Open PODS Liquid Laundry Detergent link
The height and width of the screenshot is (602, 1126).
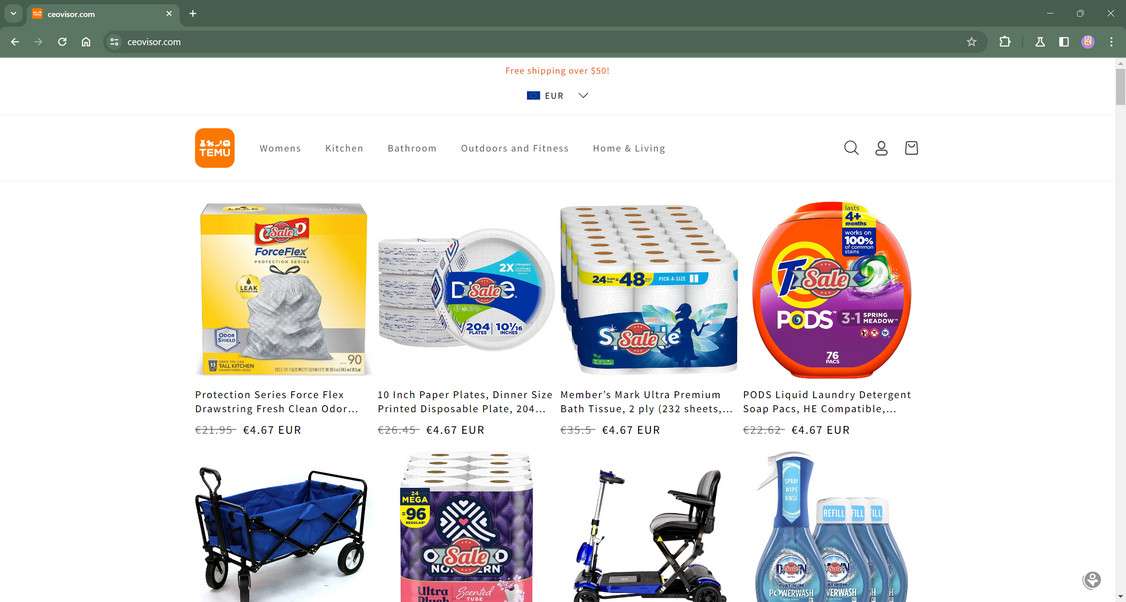(827, 402)
